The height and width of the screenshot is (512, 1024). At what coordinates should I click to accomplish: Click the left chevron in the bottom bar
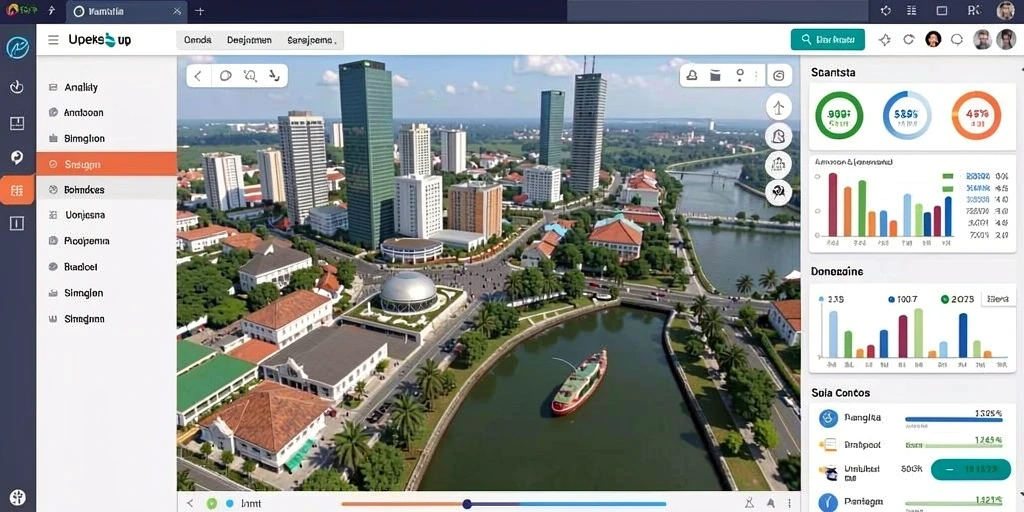[190, 504]
